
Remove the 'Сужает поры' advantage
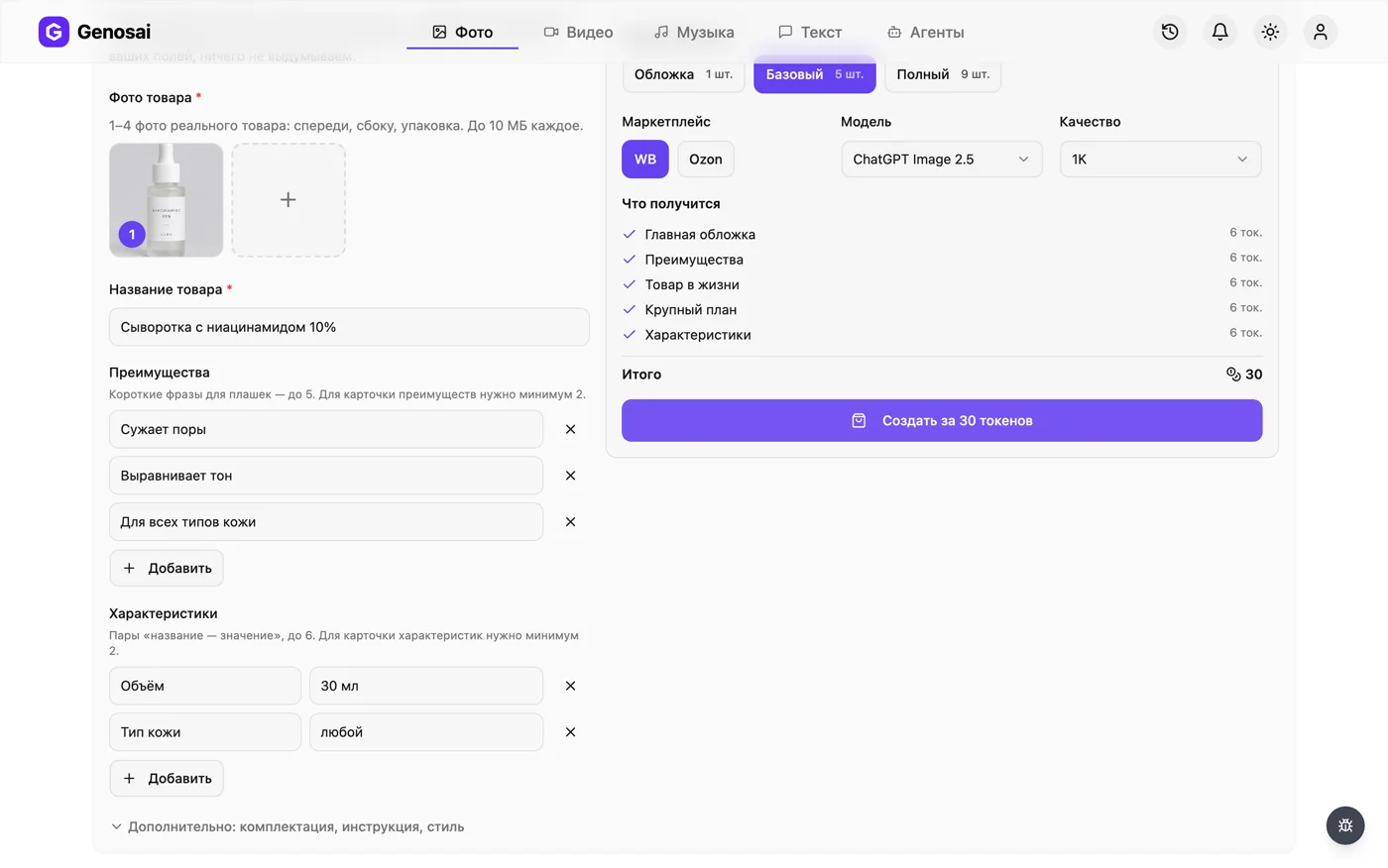(570, 429)
